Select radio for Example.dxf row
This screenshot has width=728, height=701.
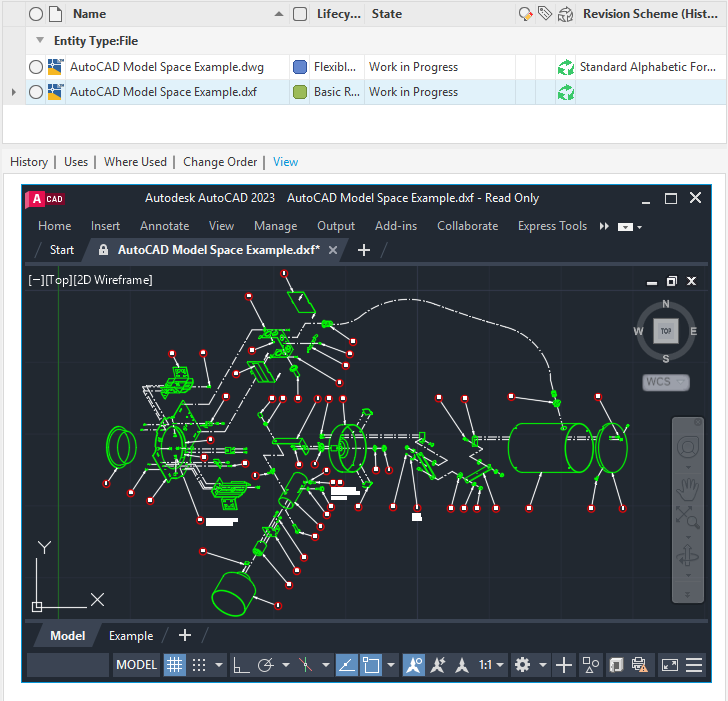tap(36, 92)
